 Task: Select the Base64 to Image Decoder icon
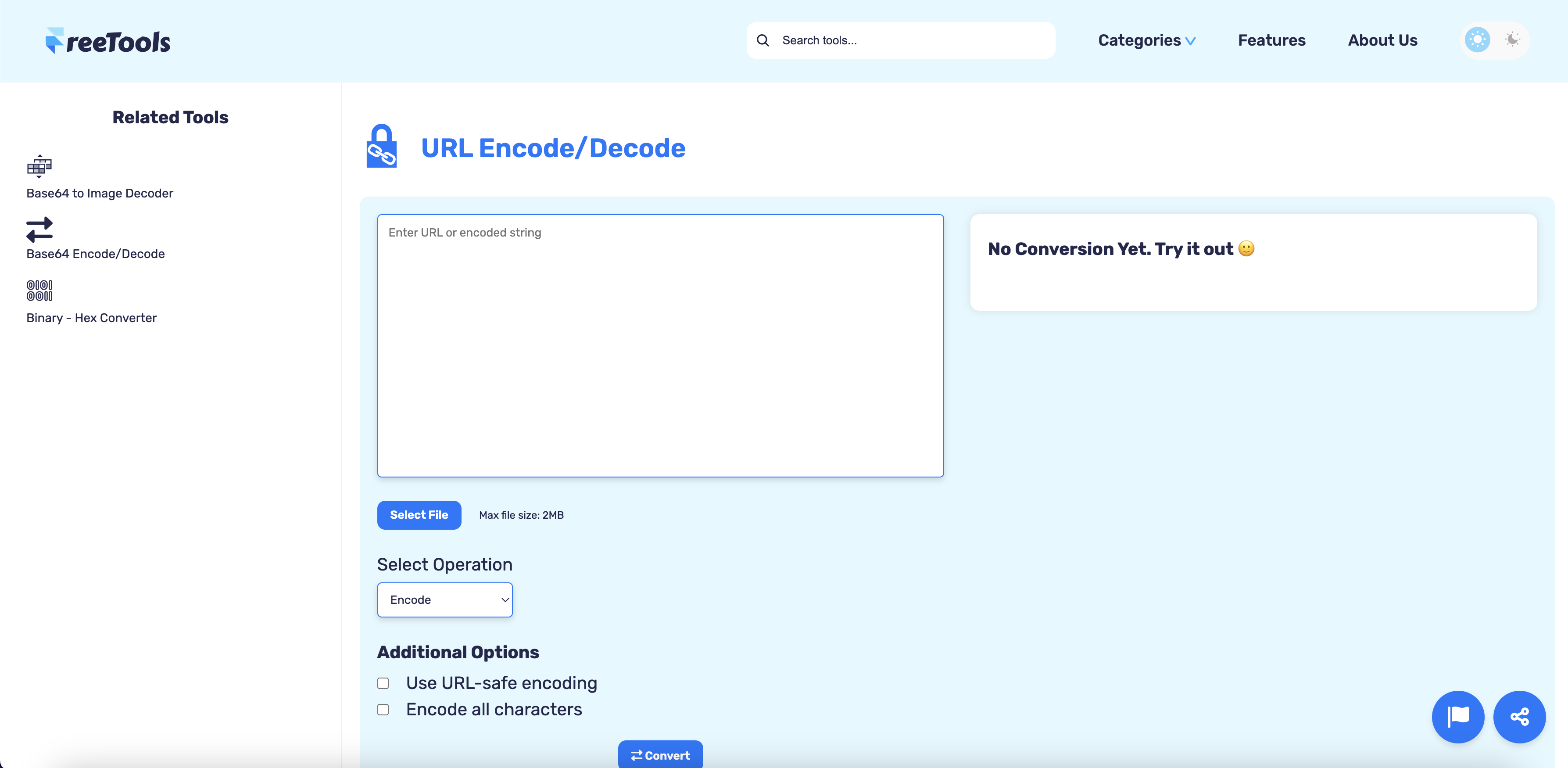click(39, 166)
